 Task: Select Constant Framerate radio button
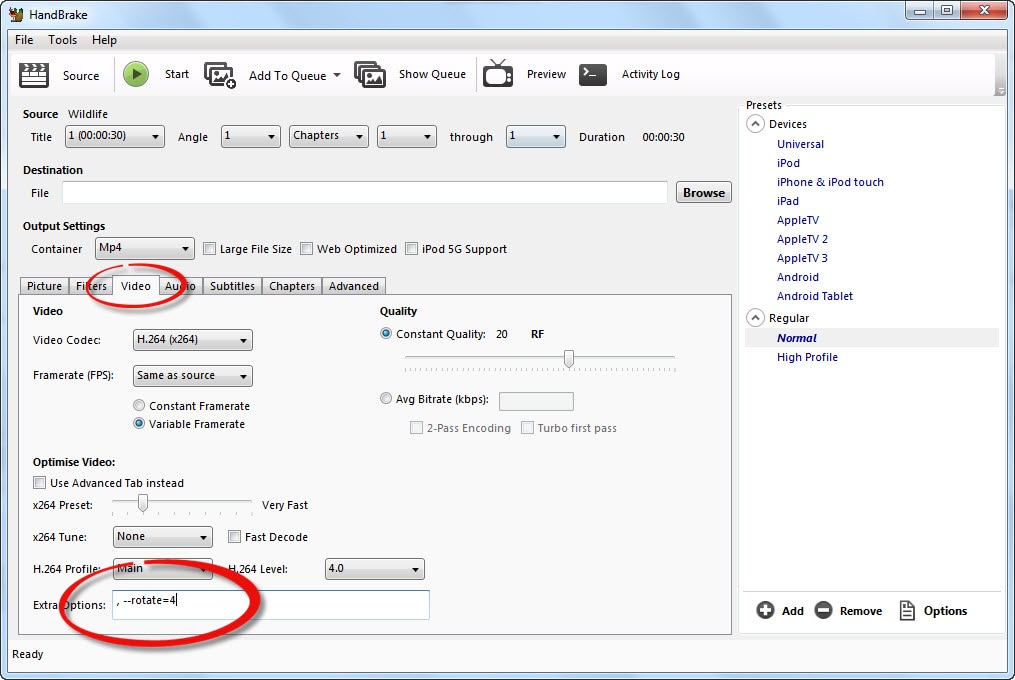coord(139,405)
